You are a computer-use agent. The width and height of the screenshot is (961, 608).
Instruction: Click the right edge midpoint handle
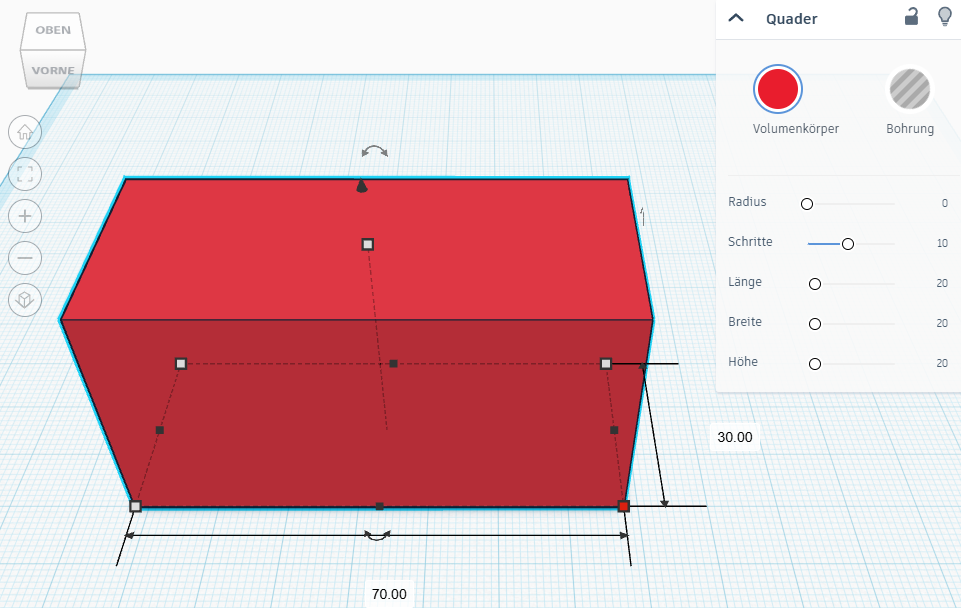coord(614,430)
